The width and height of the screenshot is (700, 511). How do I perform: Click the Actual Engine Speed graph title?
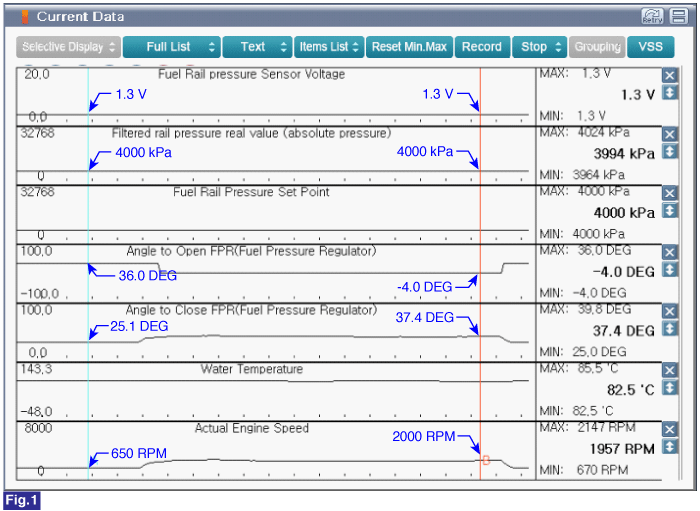coord(252,428)
